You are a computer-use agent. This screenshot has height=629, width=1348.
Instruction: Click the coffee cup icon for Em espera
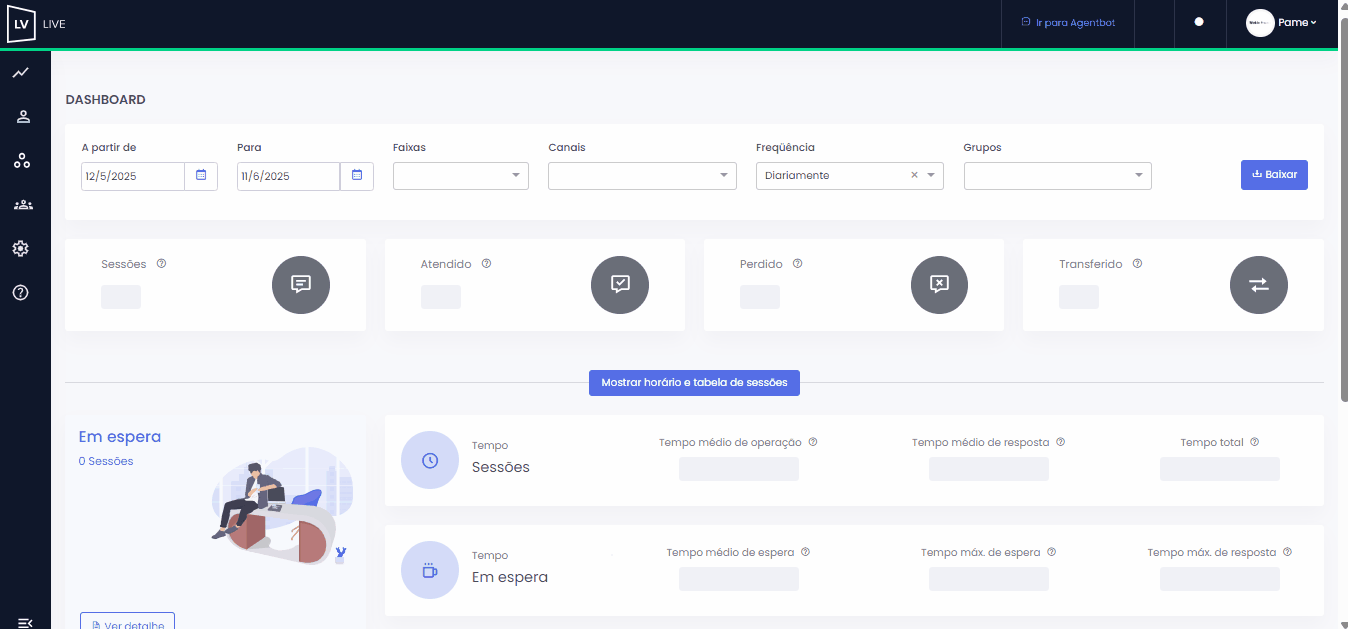[430, 570]
